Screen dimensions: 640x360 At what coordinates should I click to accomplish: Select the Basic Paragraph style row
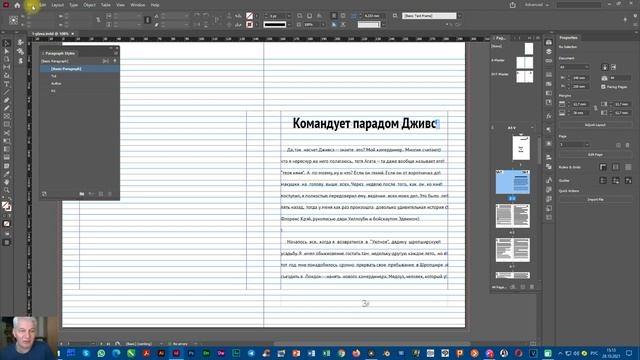[x=80, y=69]
